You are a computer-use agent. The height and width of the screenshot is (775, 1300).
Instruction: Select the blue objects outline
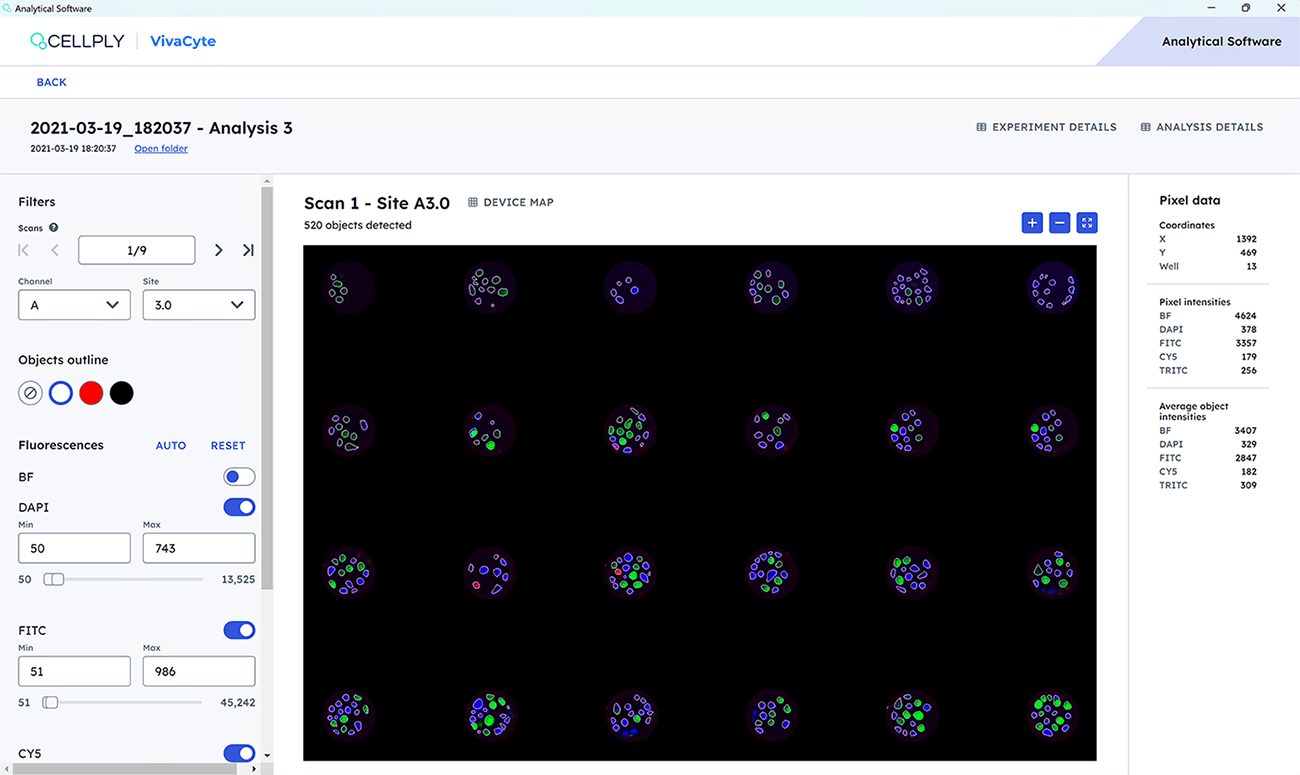(60, 392)
